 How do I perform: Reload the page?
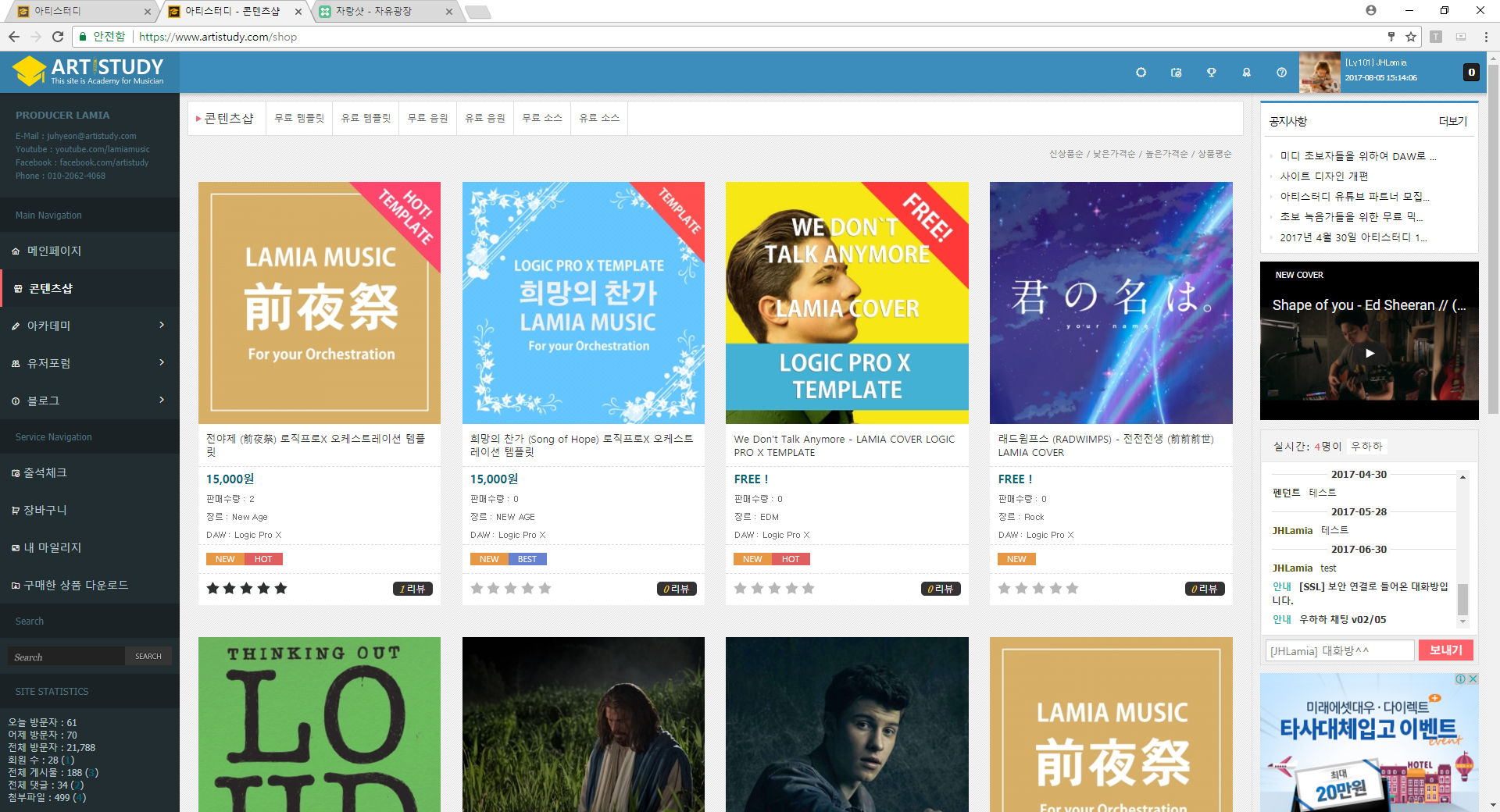point(58,37)
